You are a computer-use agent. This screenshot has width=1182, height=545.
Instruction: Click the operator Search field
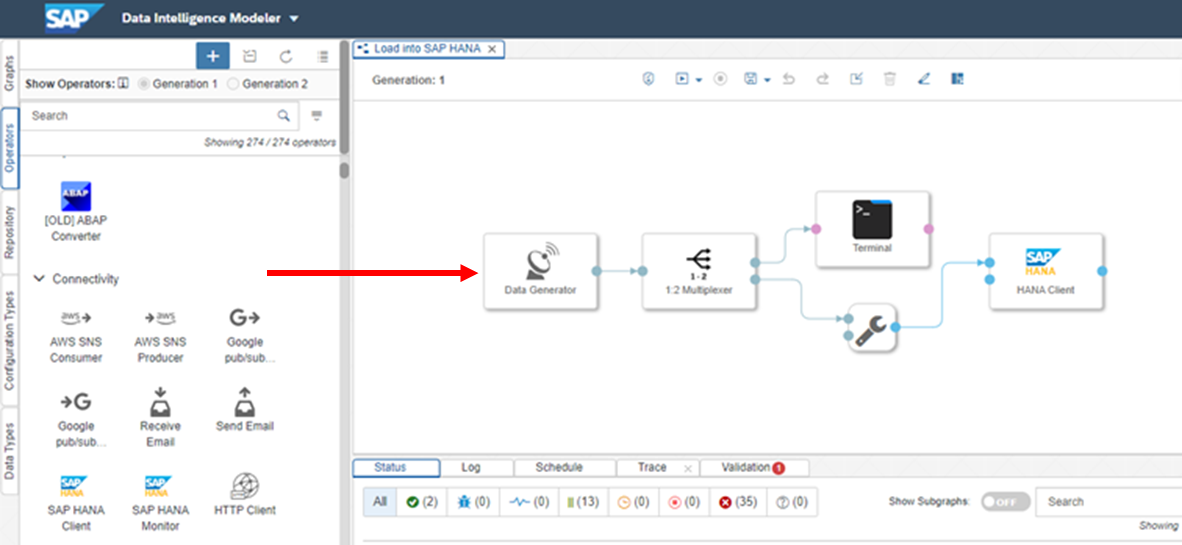point(150,116)
